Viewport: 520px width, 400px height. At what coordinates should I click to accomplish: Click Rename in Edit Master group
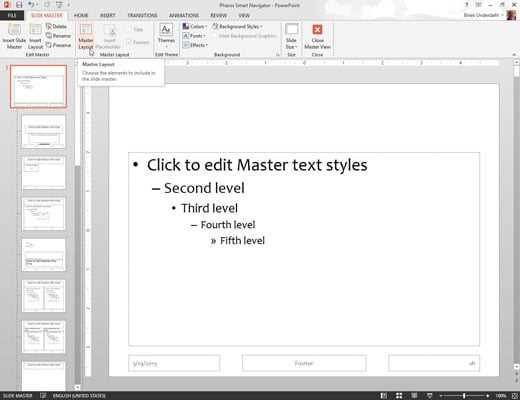click(x=58, y=36)
